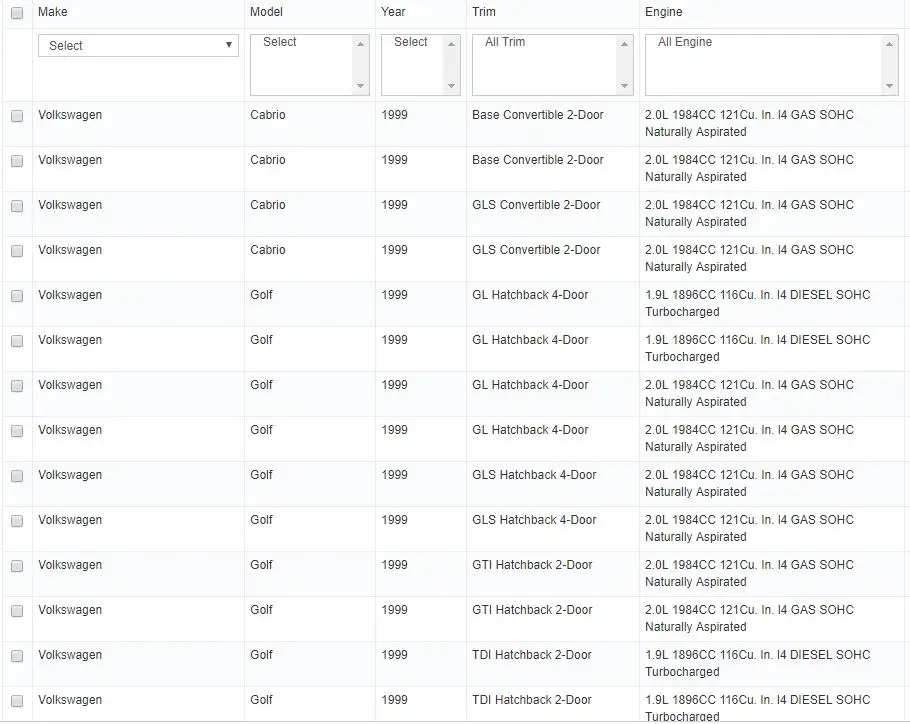Click the Year list's down scroll arrow
The image size is (910, 724).
tap(452, 86)
